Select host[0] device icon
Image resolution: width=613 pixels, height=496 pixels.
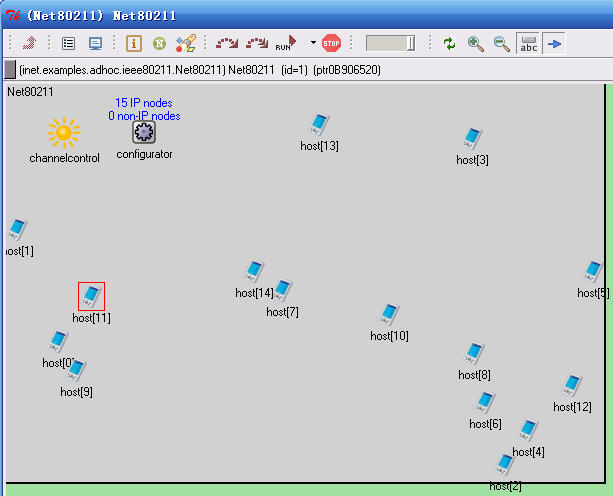58,341
